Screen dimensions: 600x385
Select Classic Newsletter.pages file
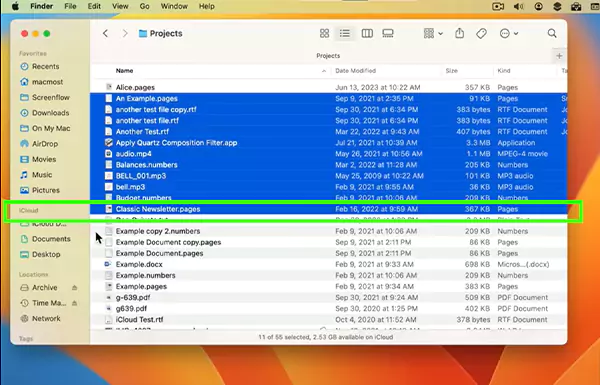click(328, 209)
